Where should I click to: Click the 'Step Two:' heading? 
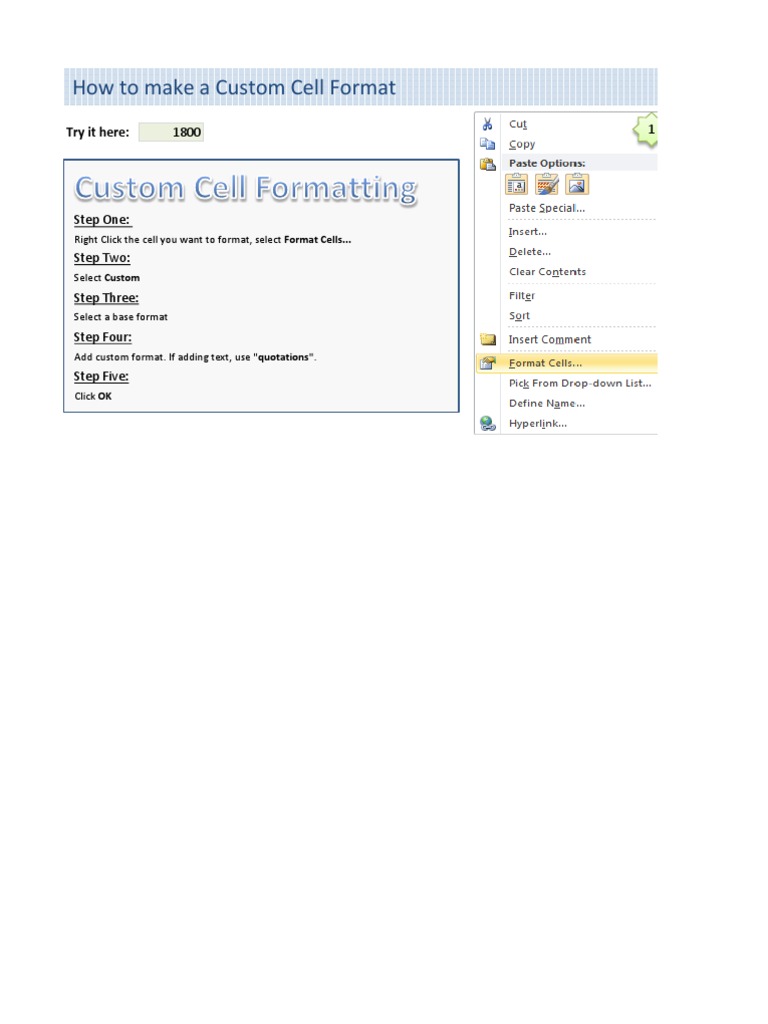[x=102, y=259]
